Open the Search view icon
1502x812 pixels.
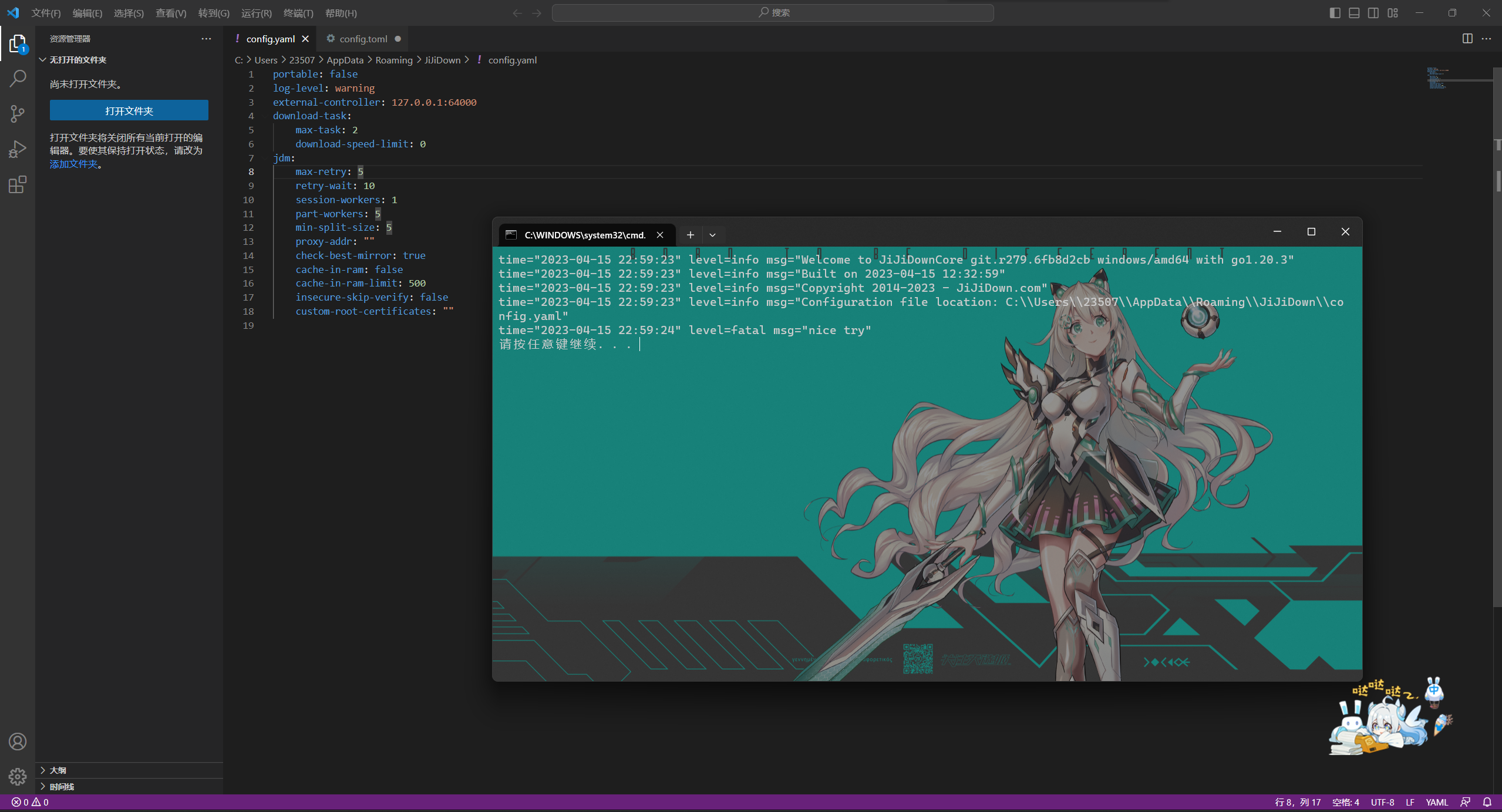(18, 78)
